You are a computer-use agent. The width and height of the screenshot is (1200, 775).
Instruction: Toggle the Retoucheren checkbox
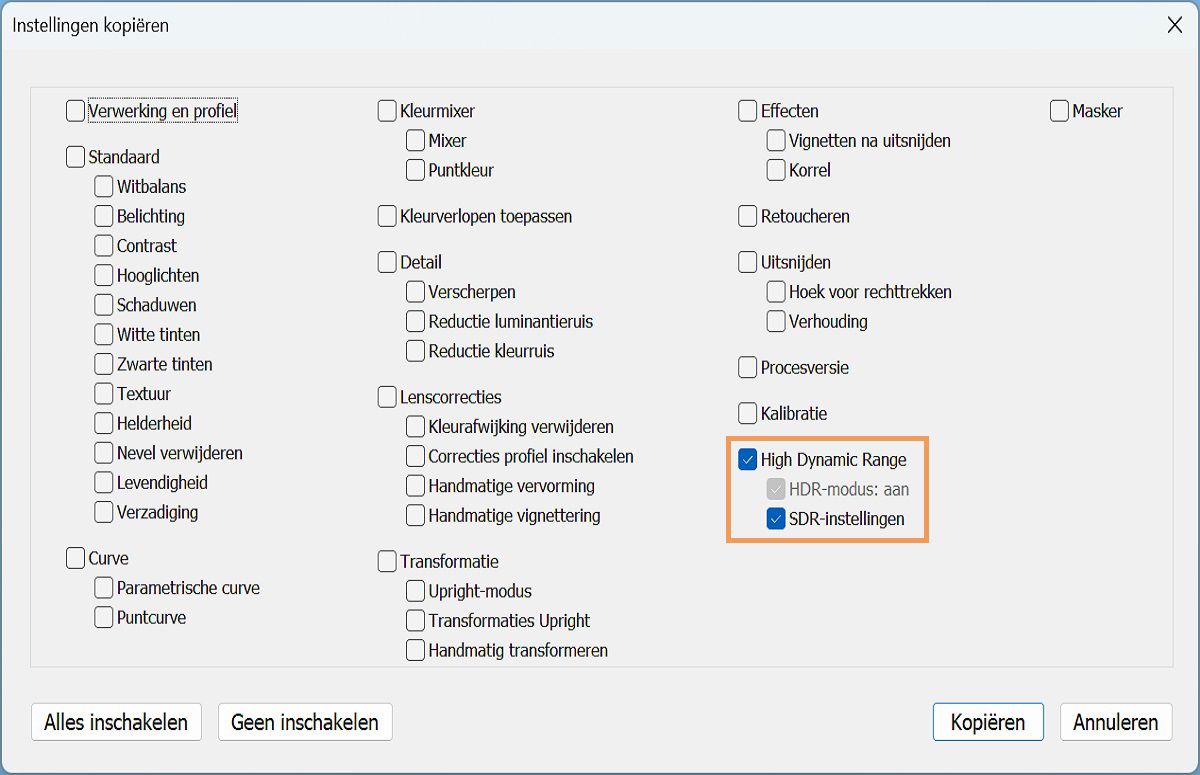coord(748,216)
